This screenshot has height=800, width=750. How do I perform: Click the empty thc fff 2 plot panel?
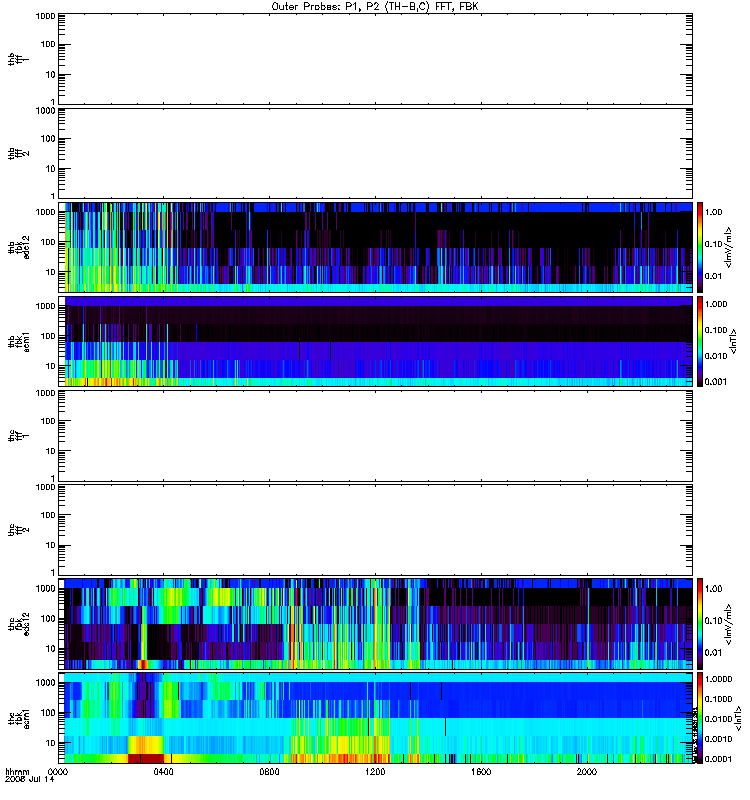375,530
